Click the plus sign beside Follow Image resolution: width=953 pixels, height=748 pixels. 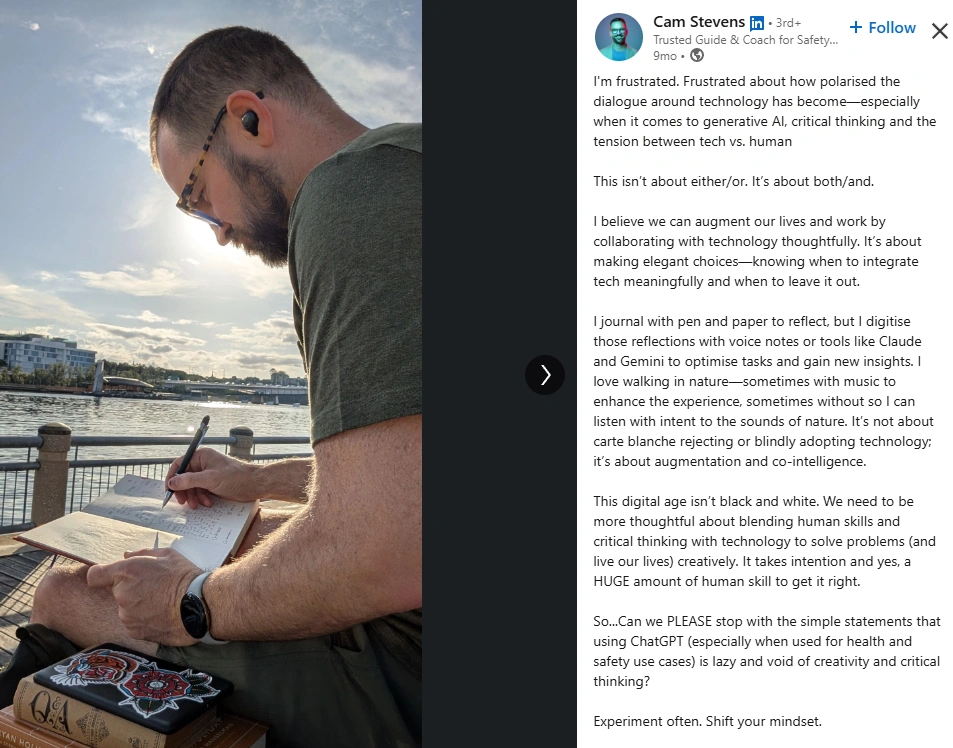[856, 27]
